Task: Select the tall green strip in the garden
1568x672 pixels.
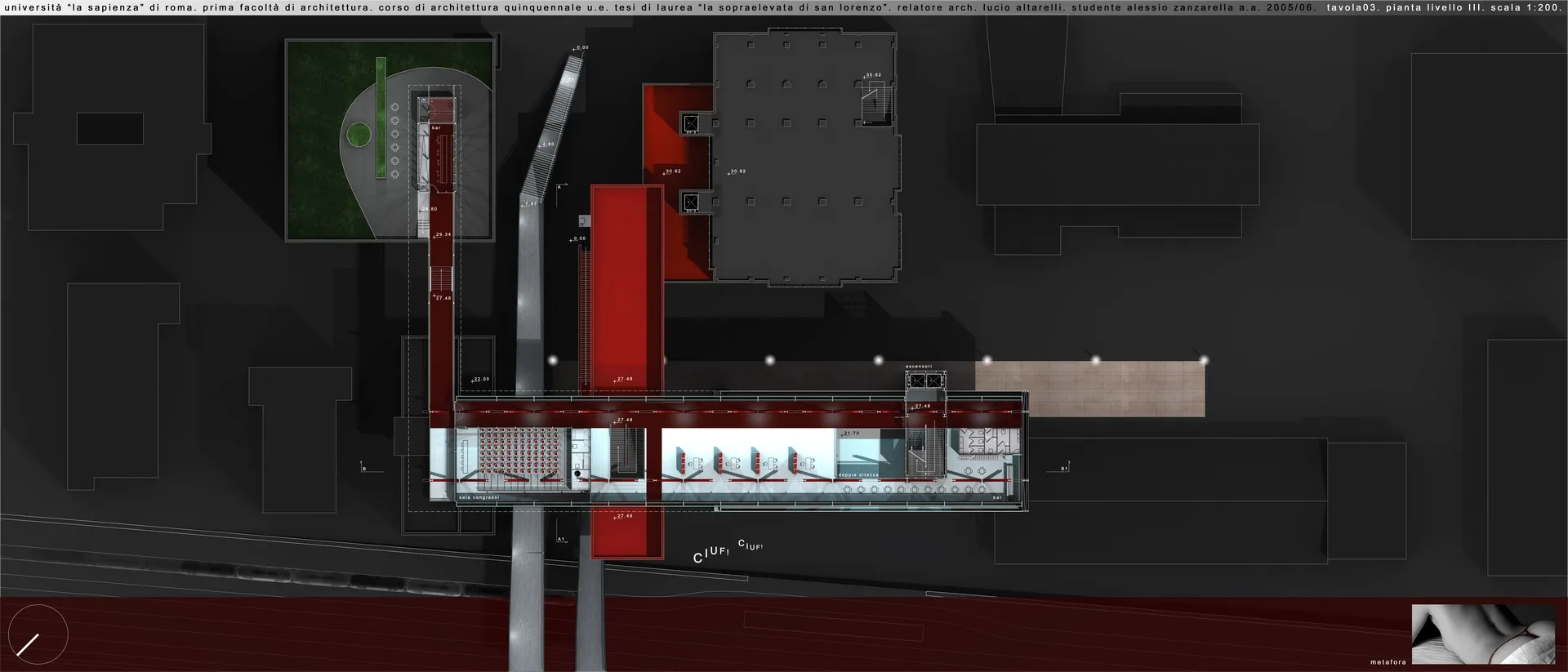Action: [381, 117]
